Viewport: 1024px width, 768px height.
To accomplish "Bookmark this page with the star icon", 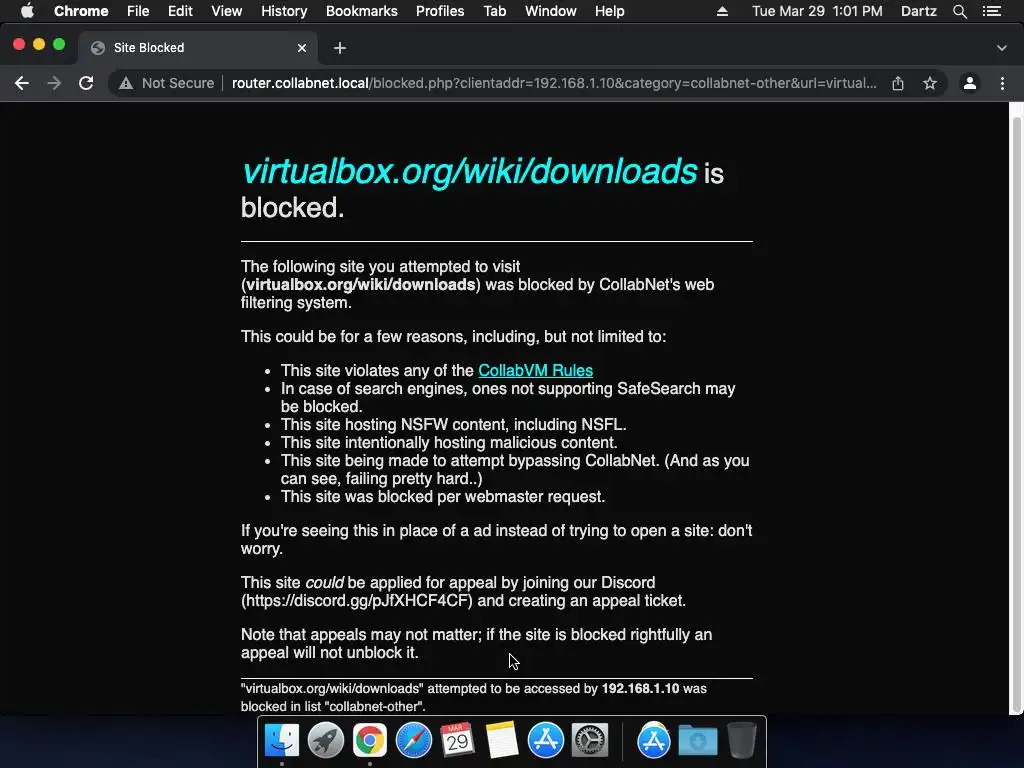I will [x=930, y=83].
